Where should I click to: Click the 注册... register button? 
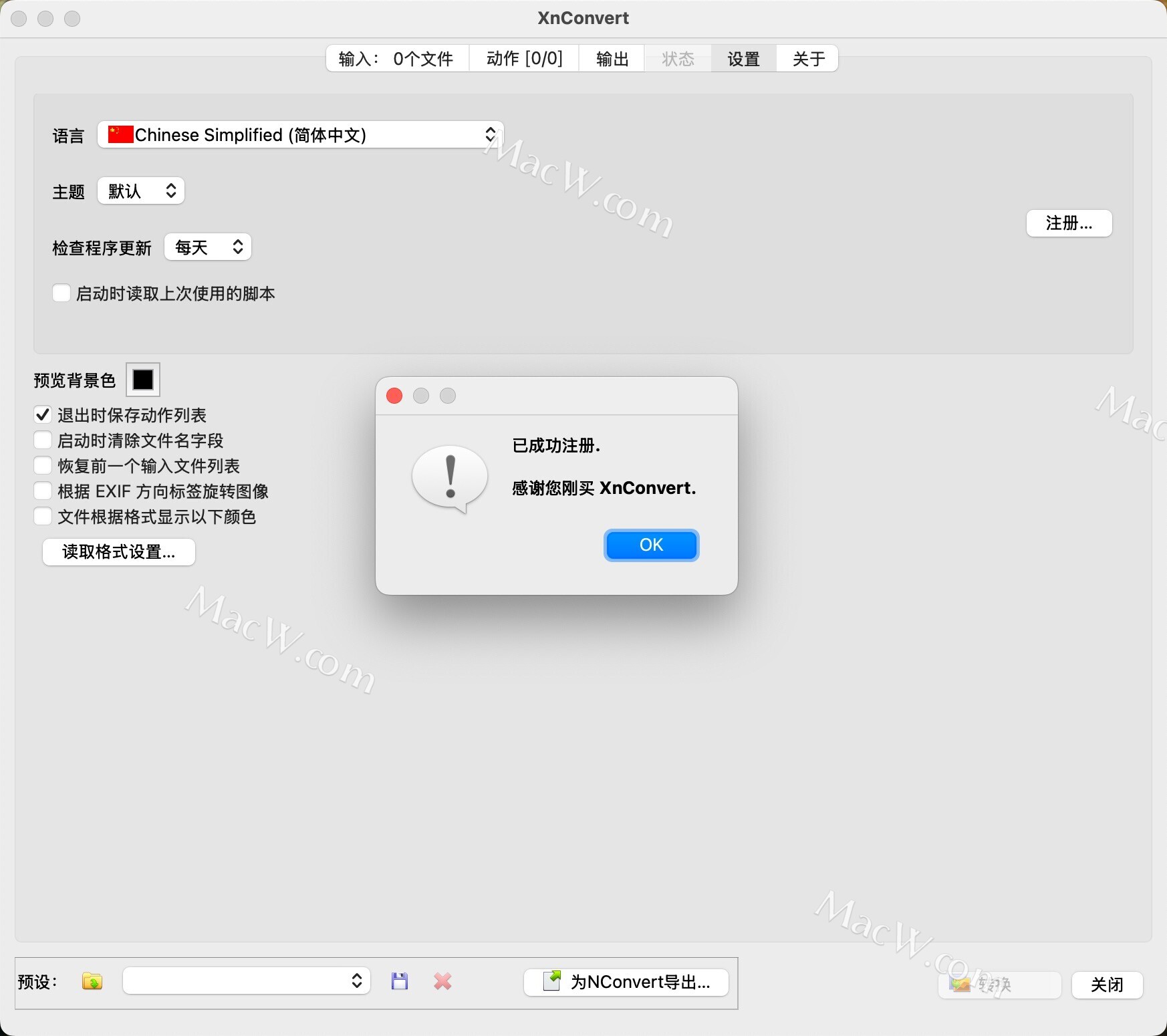coord(1069,223)
